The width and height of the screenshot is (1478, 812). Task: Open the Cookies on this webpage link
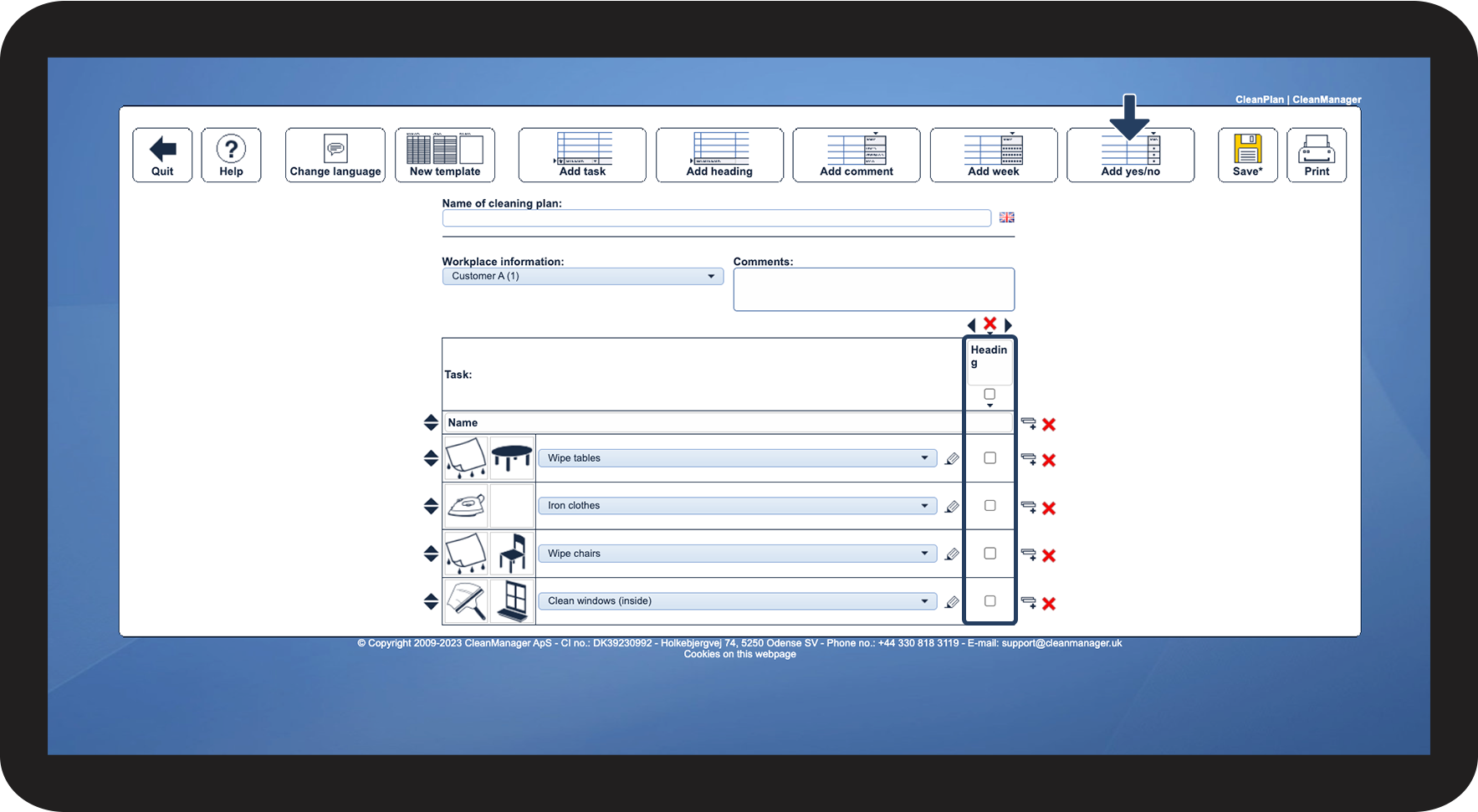coord(739,654)
